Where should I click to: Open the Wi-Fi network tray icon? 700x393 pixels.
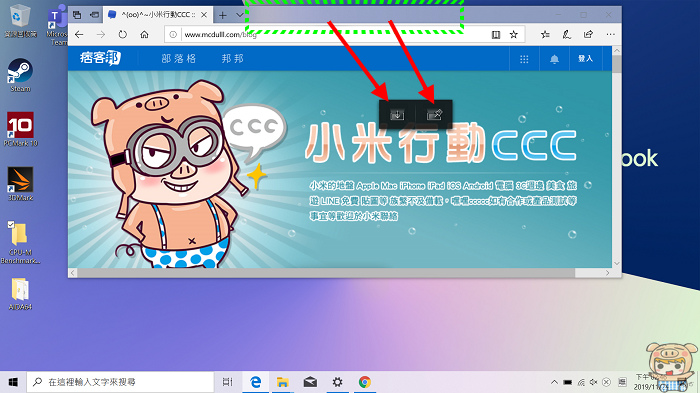tap(581, 382)
